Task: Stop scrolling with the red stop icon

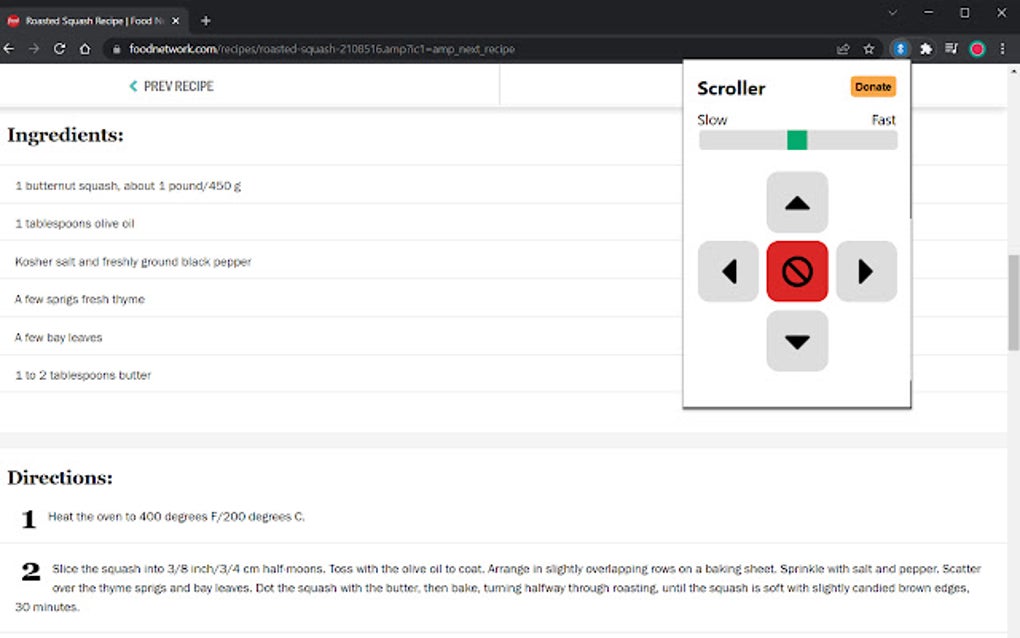Action: pyautogui.click(x=797, y=271)
